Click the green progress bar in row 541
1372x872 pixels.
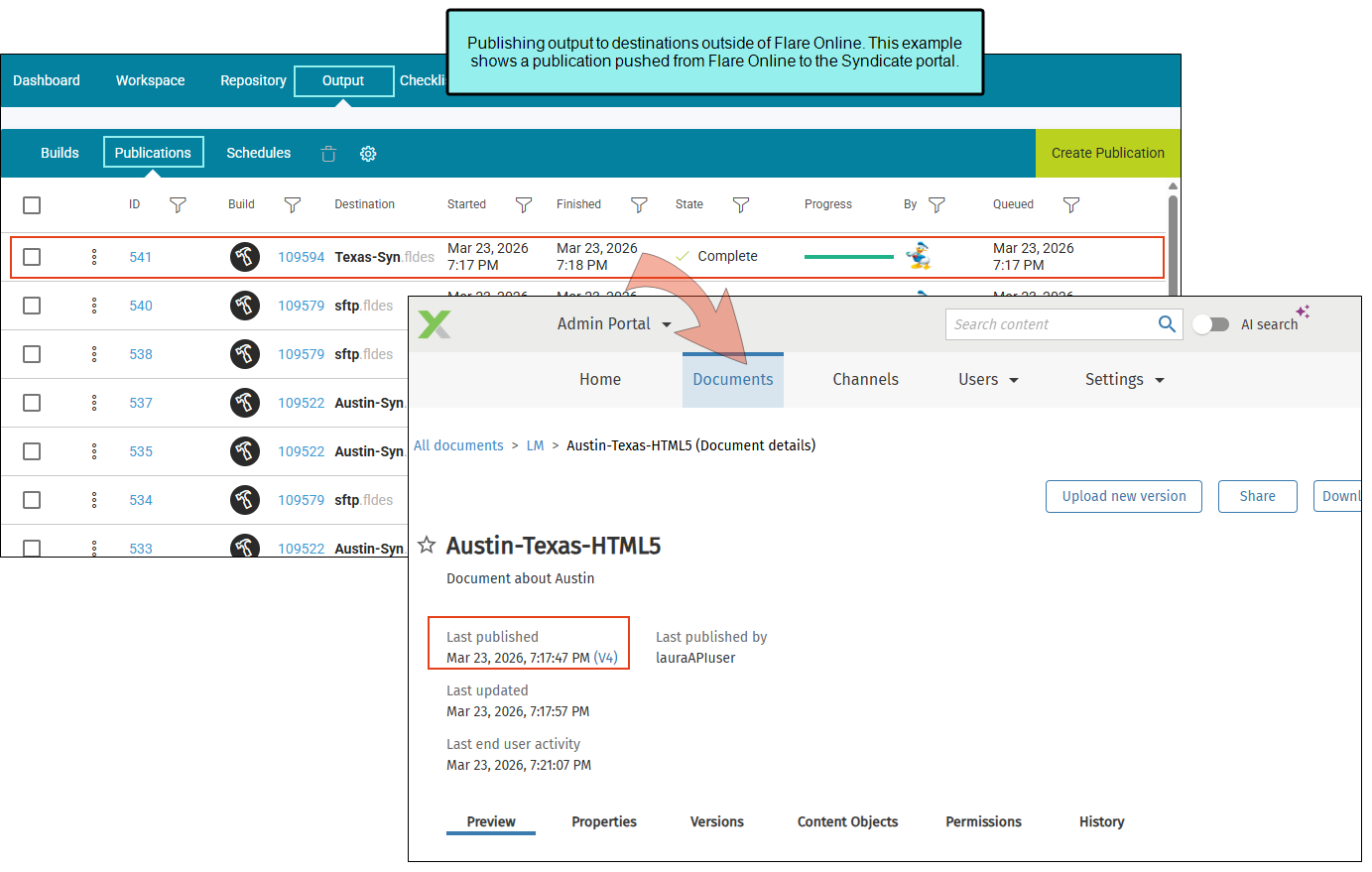(x=848, y=257)
